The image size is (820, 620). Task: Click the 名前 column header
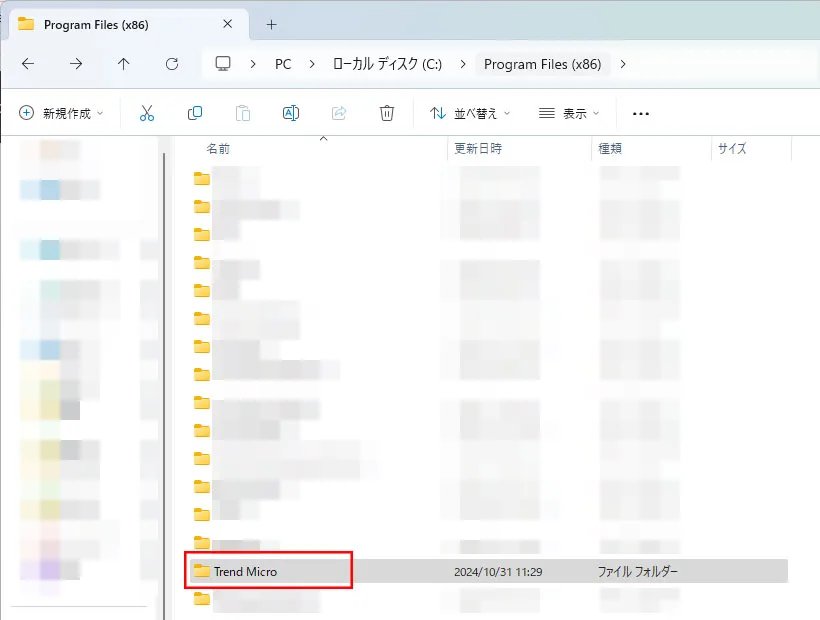click(x=218, y=148)
